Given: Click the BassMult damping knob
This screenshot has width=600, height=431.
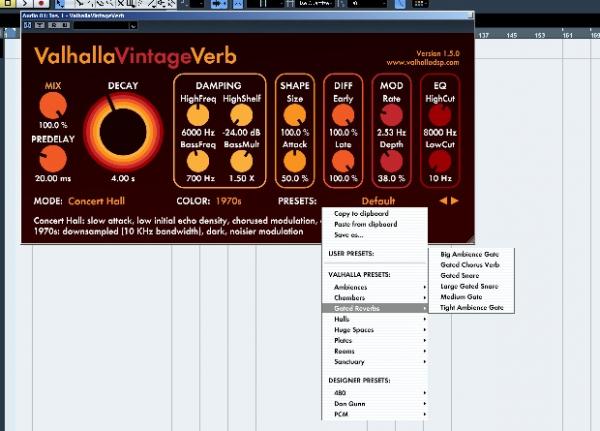Looking at the screenshot, I should (x=241, y=161).
